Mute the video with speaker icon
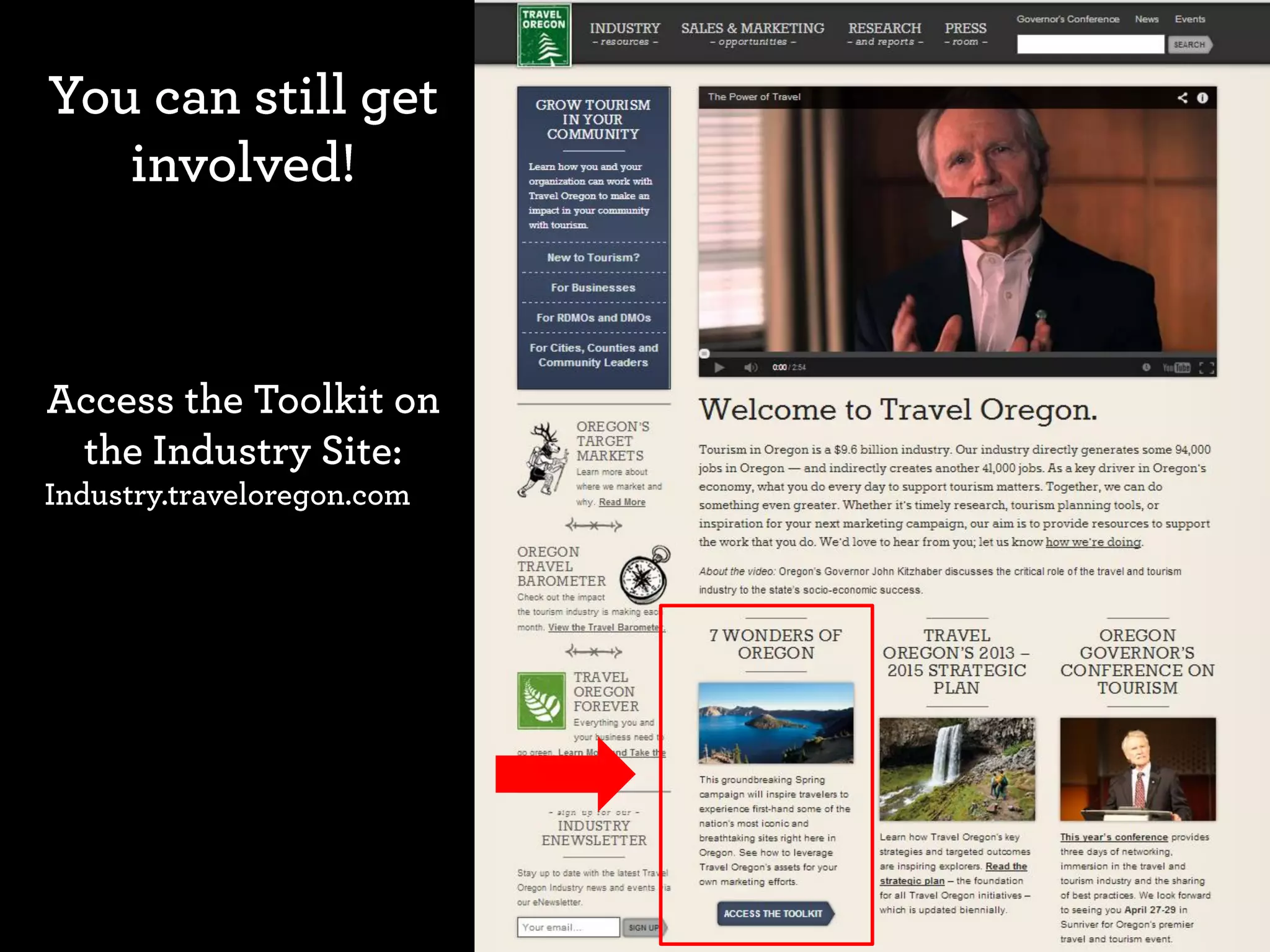The image size is (1270, 952). 750,368
